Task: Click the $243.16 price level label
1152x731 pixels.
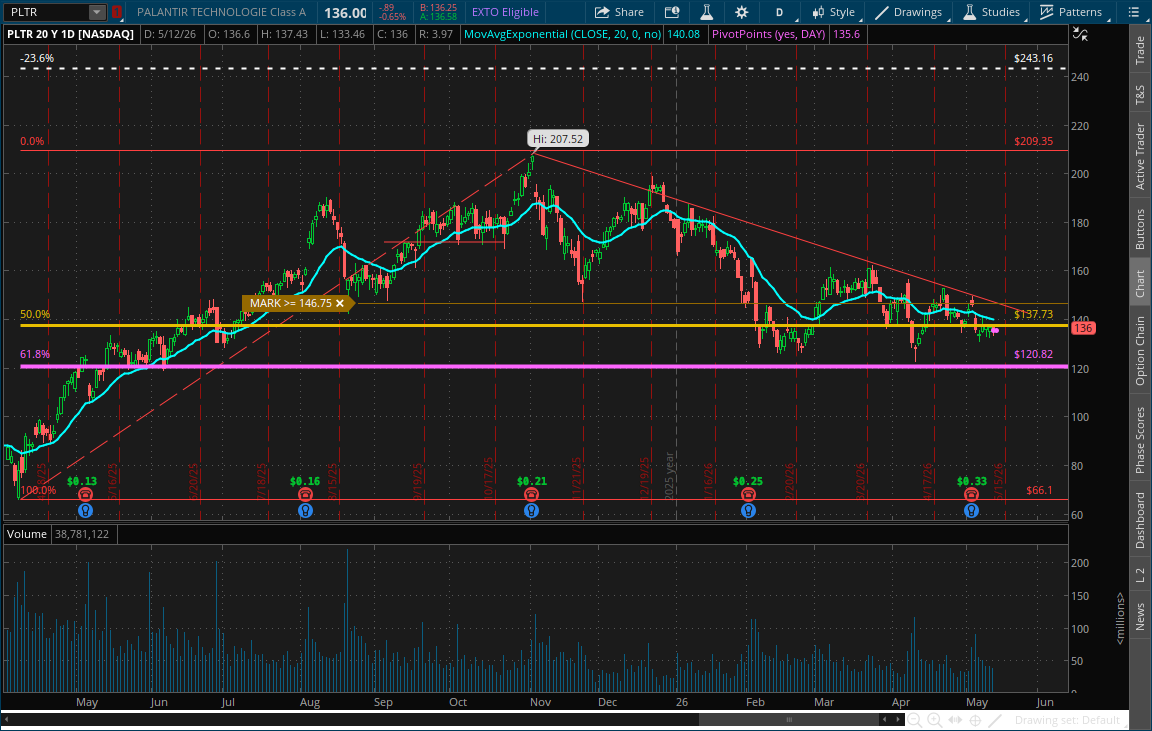Action: pos(1033,58)
